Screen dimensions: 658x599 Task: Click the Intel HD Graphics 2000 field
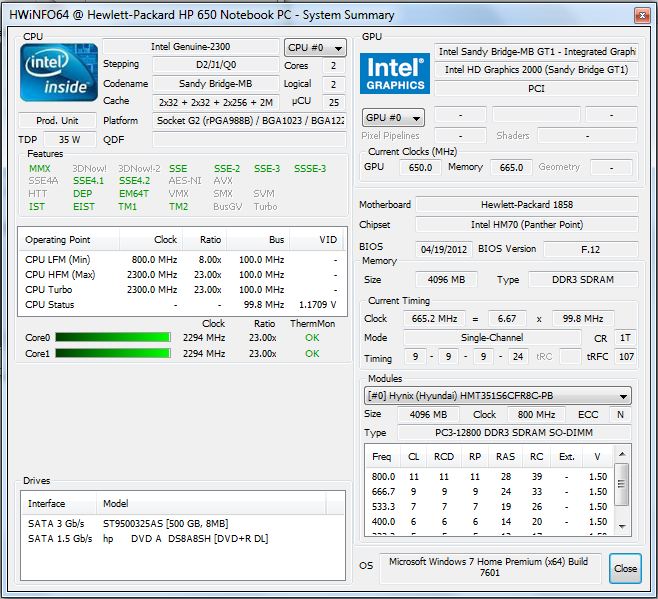click(536, 70)
